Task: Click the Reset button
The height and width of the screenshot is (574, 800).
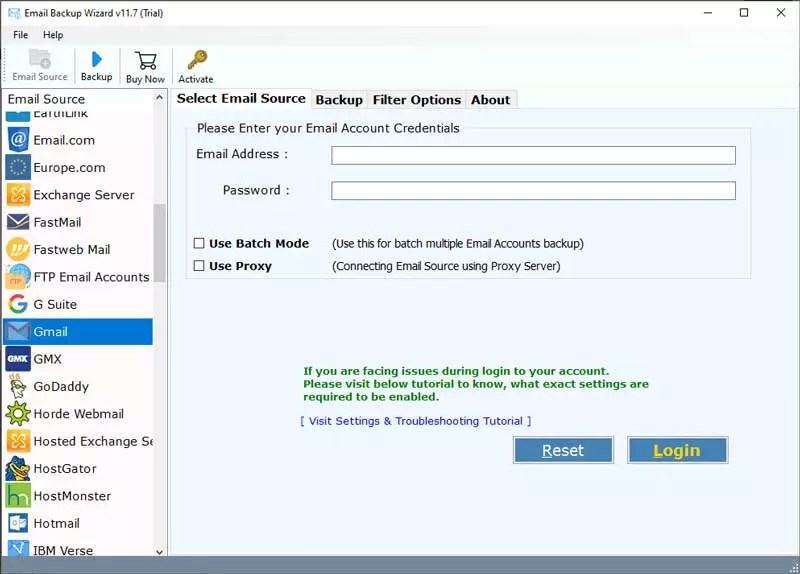Action: (563, 450)
